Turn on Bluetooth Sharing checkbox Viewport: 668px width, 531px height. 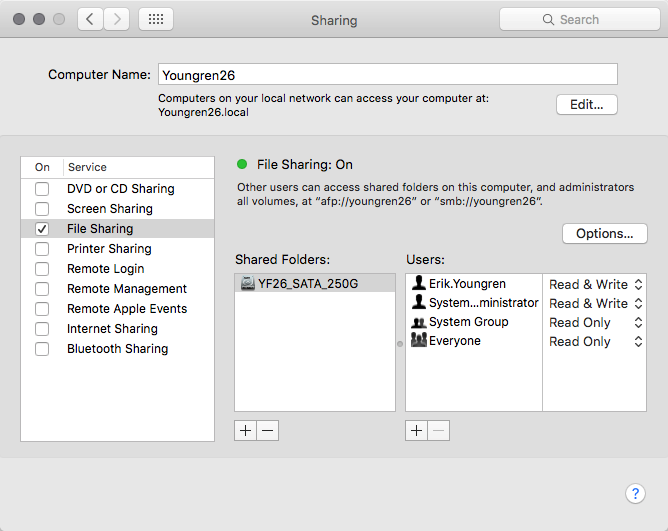(x=42, y=349)
